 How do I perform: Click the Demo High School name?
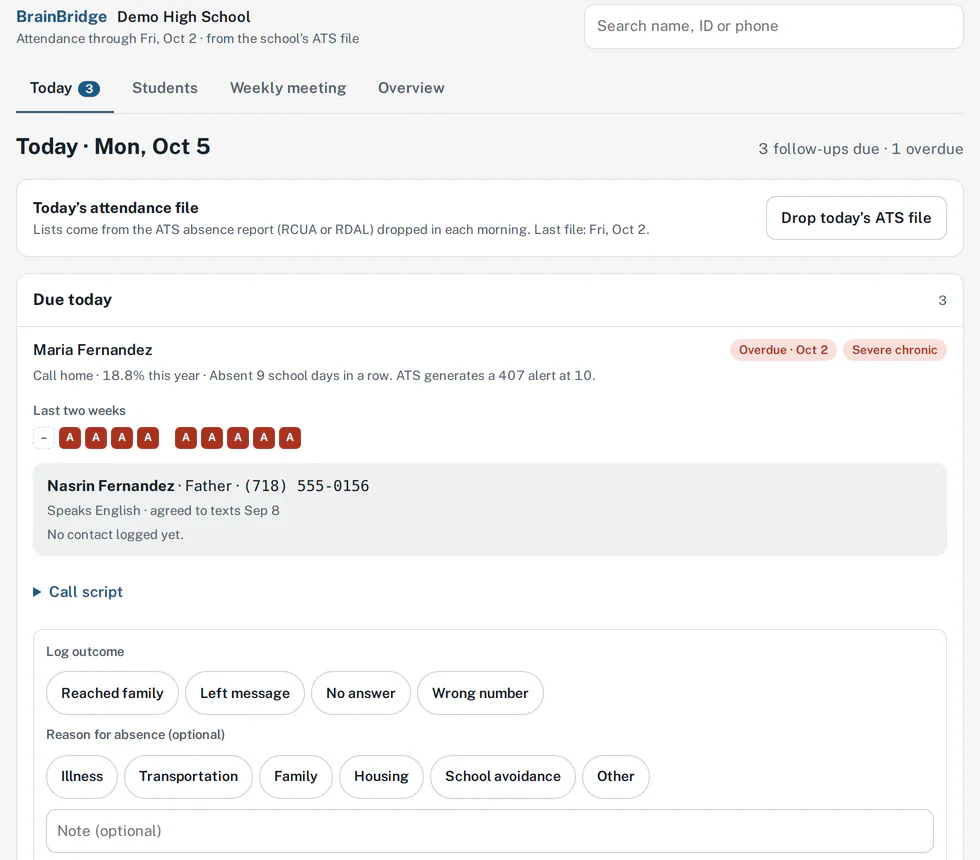pos(184,17)
